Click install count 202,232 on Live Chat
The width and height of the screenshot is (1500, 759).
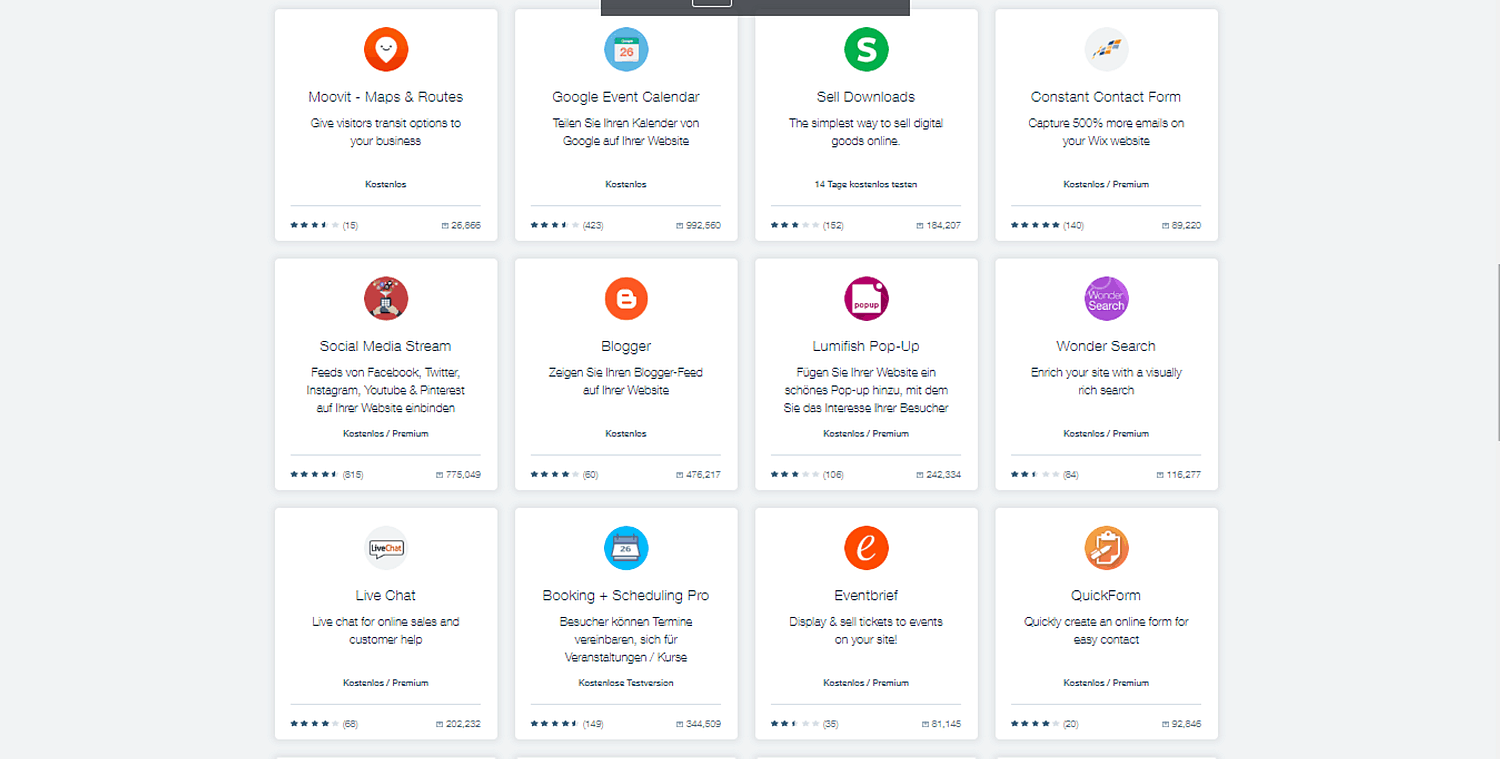(x=458, y=724)
